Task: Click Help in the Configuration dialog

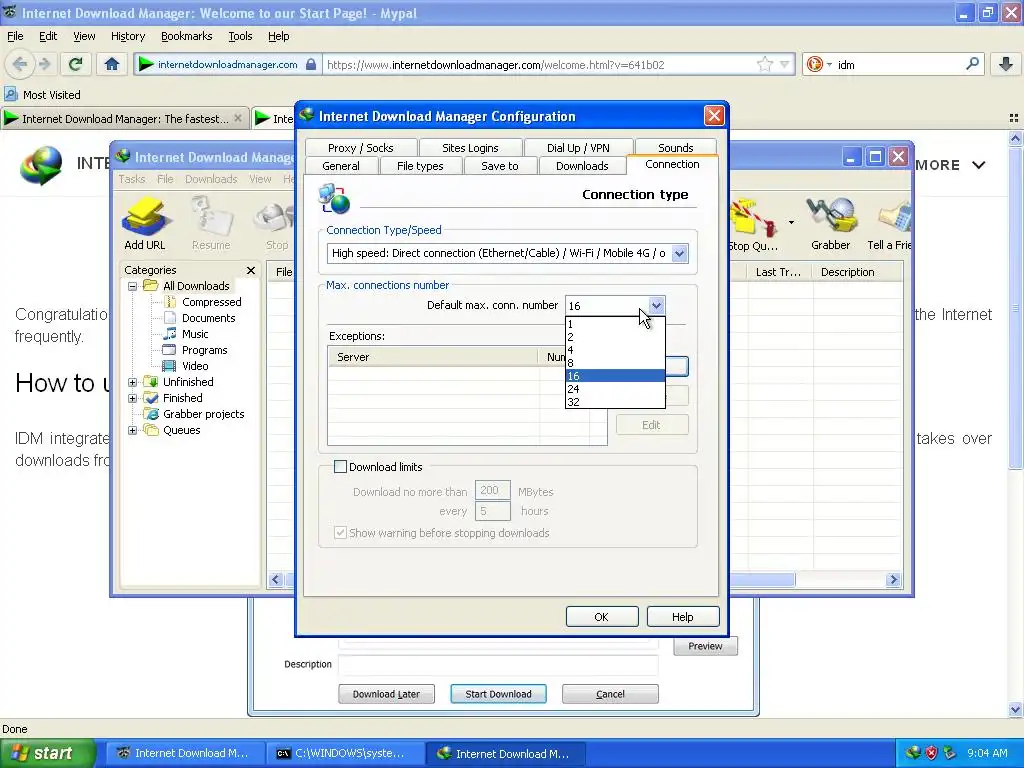Action: 682,616
